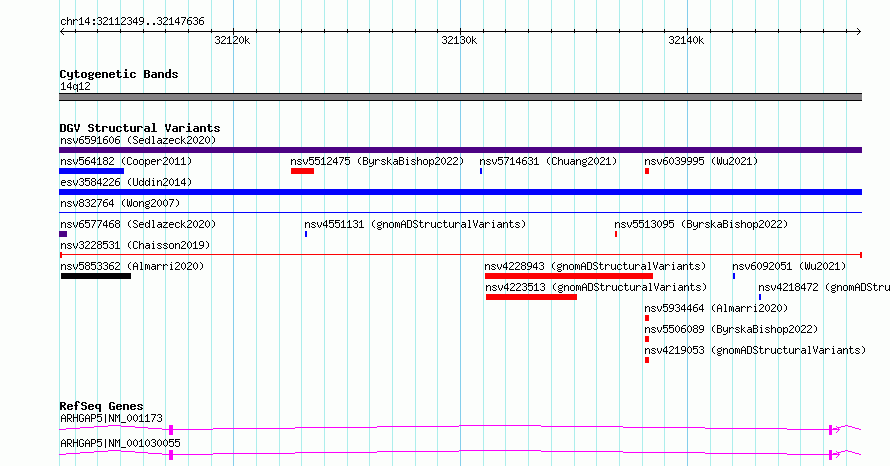Click the gray 14q12 cytogenetic band bar

click(460, 97)
